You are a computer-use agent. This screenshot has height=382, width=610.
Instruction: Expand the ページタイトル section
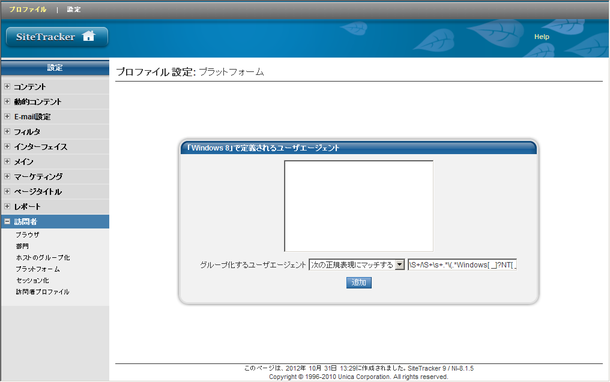click(7, 191)
